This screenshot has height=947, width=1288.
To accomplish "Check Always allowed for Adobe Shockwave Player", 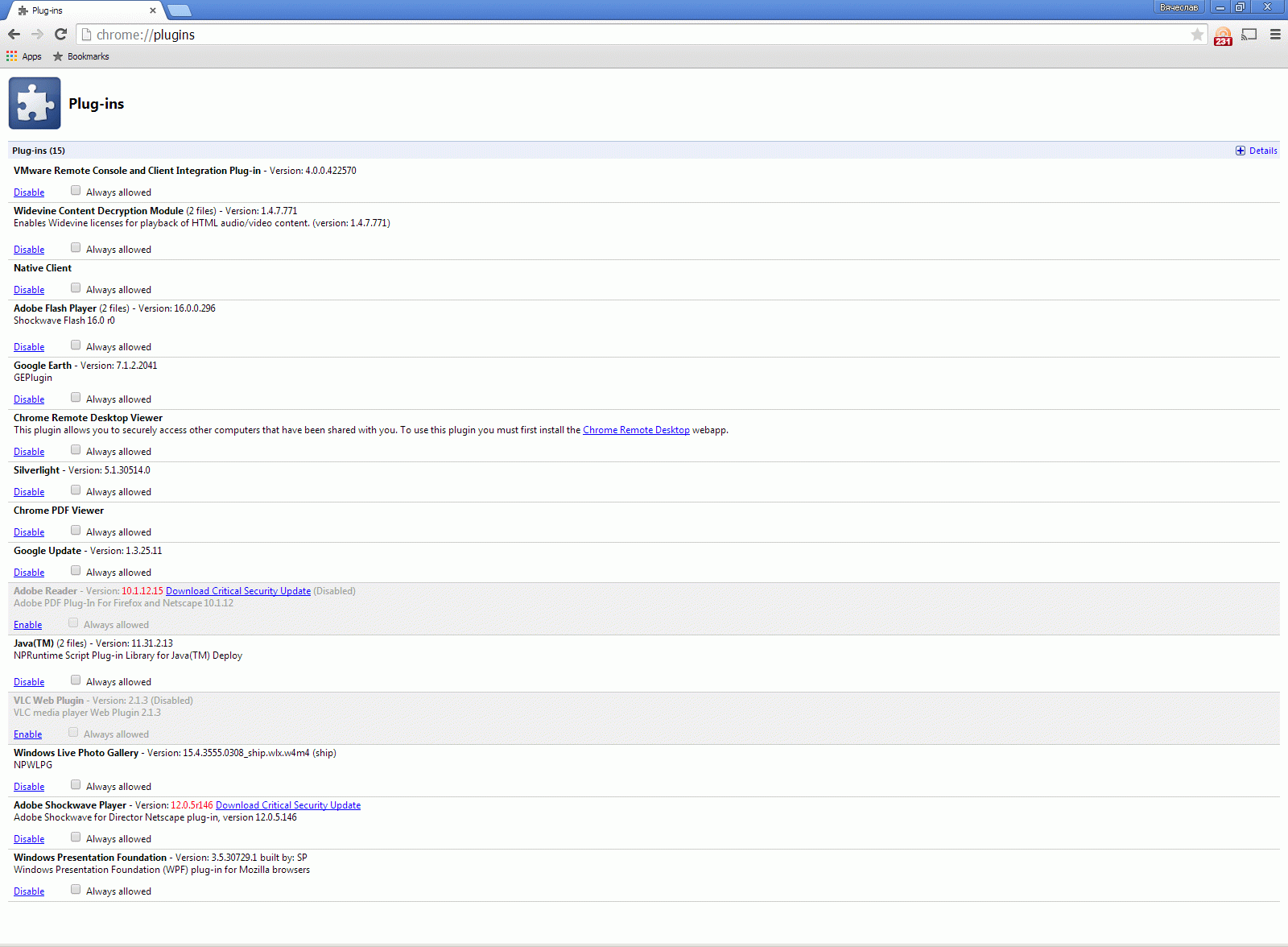I will point(76,837).
